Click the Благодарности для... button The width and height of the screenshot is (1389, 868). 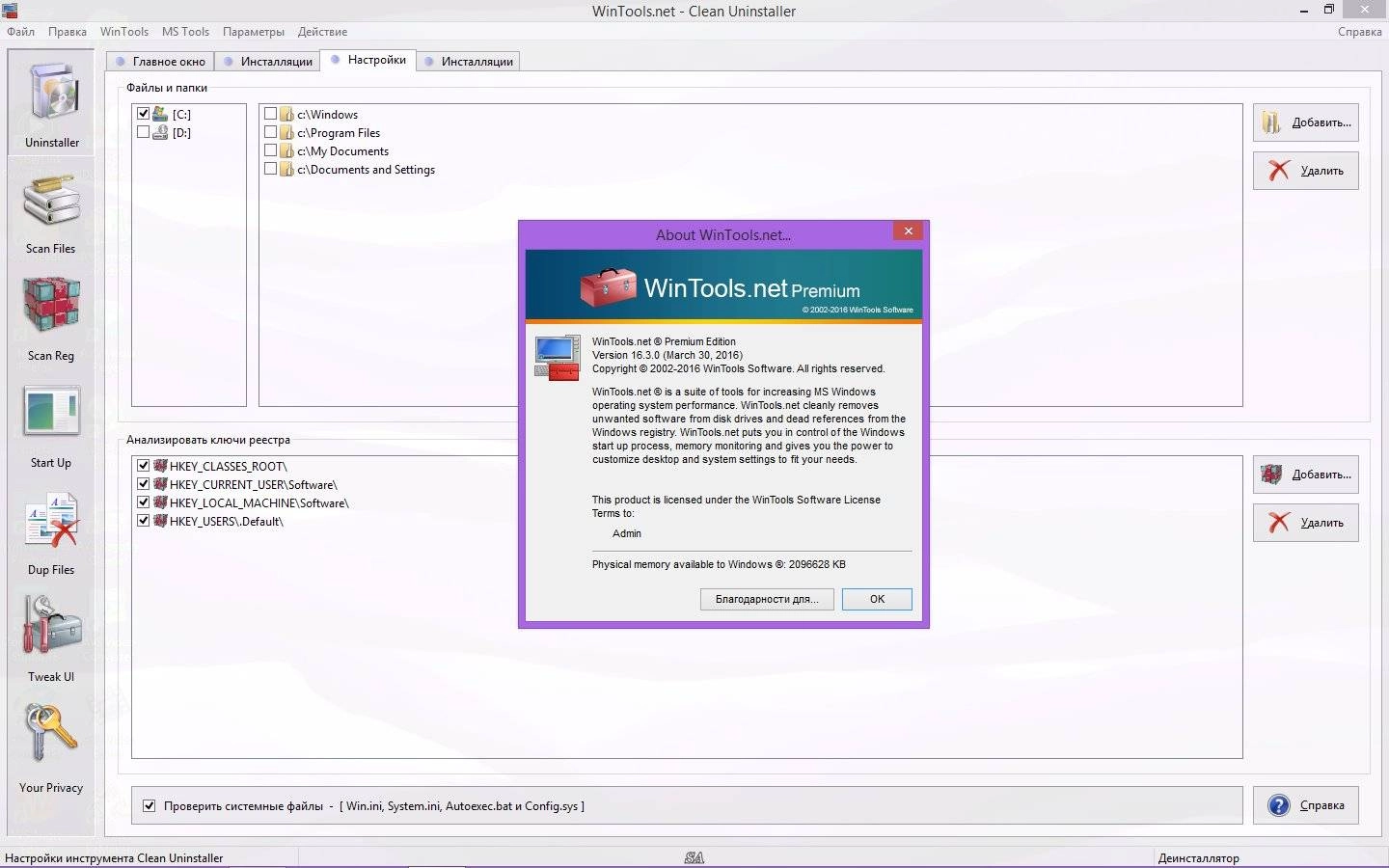[767, 599]
